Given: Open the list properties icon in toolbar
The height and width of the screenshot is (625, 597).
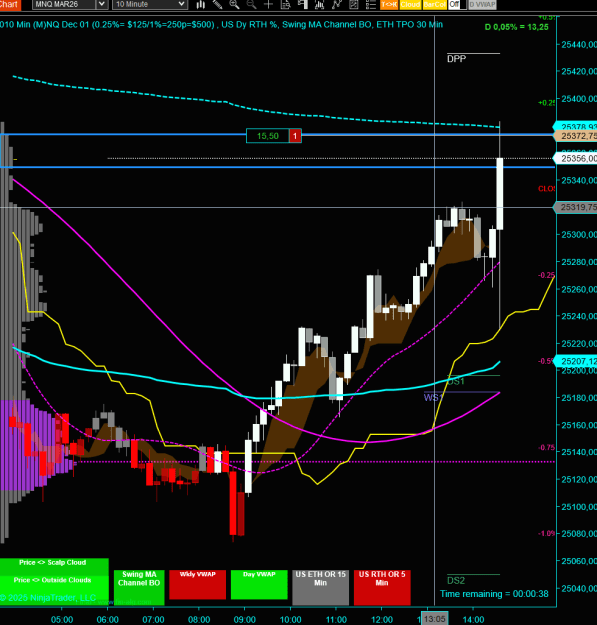Looking at the screenshot, I should pos(371,4).
